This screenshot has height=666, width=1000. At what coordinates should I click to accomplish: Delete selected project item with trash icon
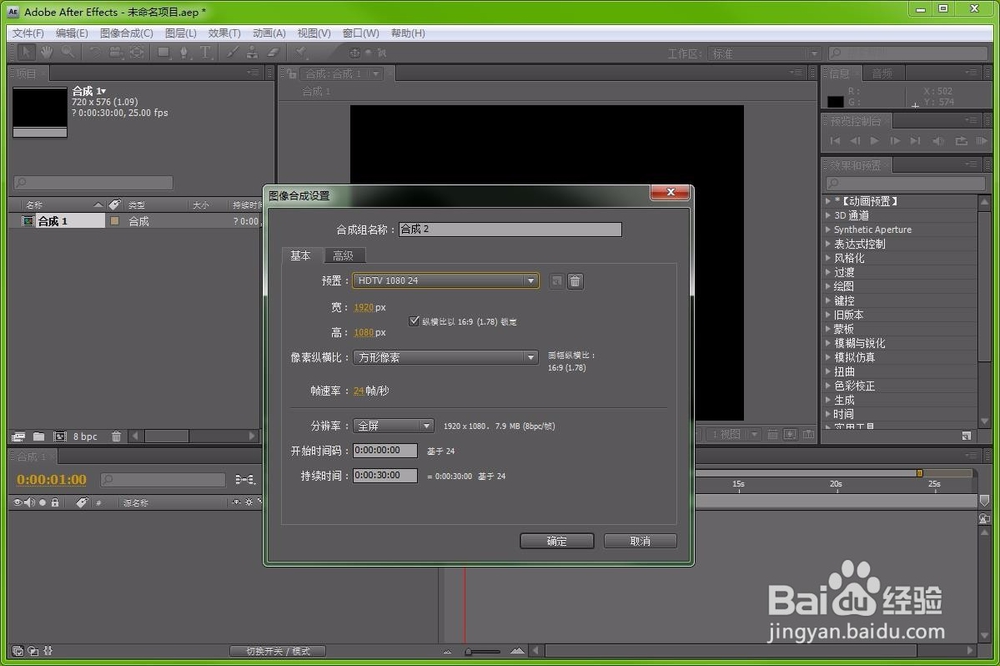[116, 436]
